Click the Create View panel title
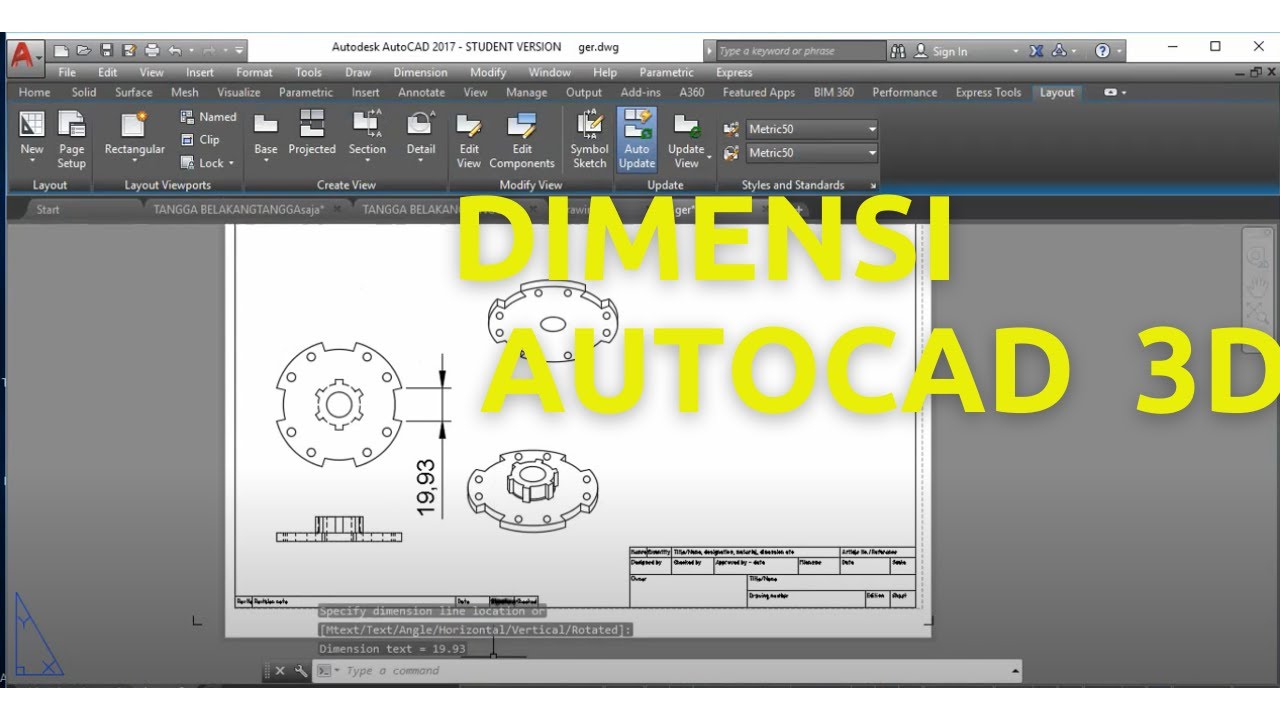 coord(346,185)
